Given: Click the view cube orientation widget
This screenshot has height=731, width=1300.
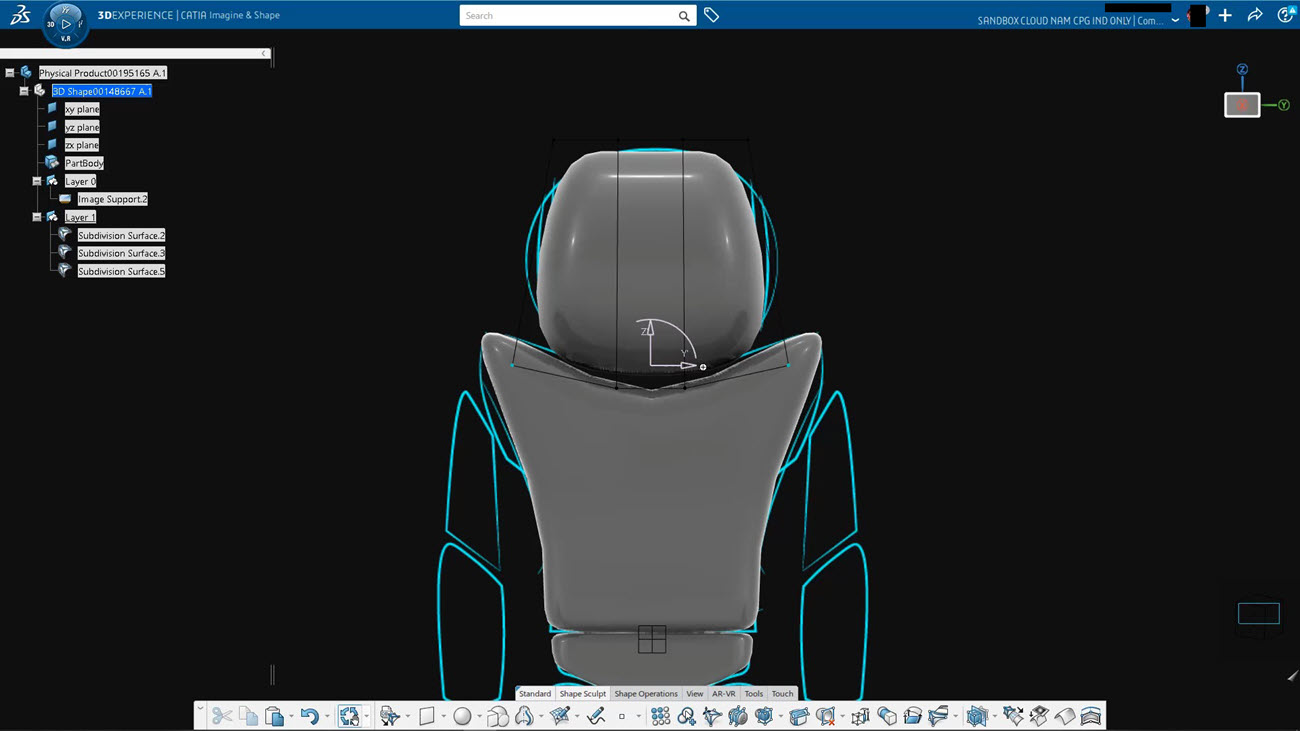Looking at the screenshot, I should (x=1242, y=105).
